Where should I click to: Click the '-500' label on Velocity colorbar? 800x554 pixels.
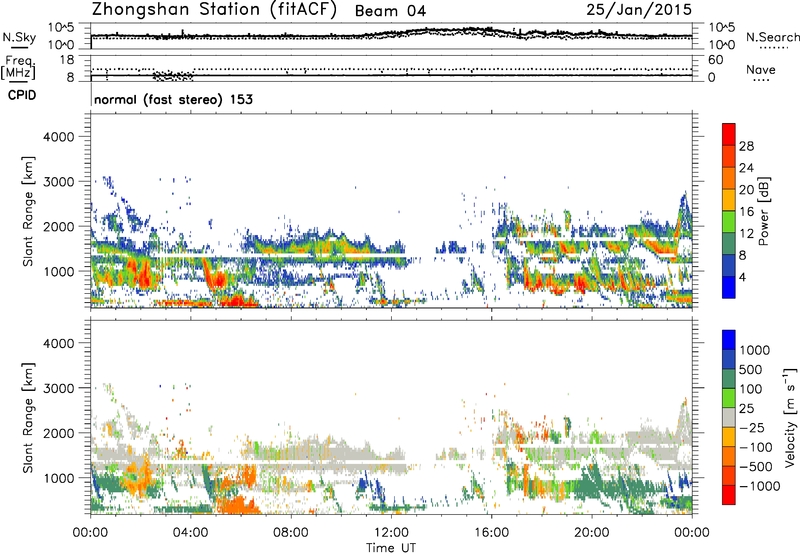[x=756, y=467]
